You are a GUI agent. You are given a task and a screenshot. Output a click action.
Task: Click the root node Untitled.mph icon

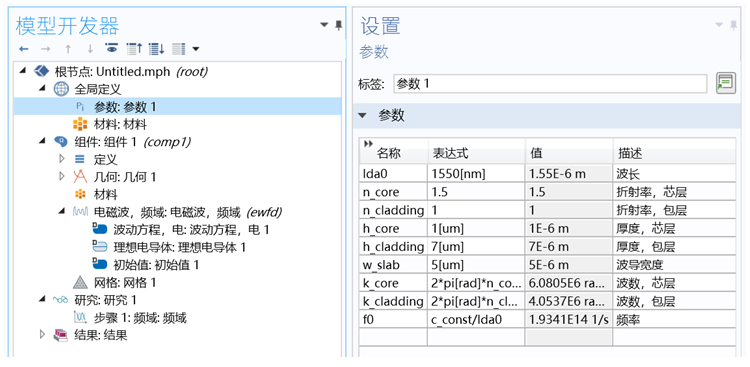(x=42, y=71)
